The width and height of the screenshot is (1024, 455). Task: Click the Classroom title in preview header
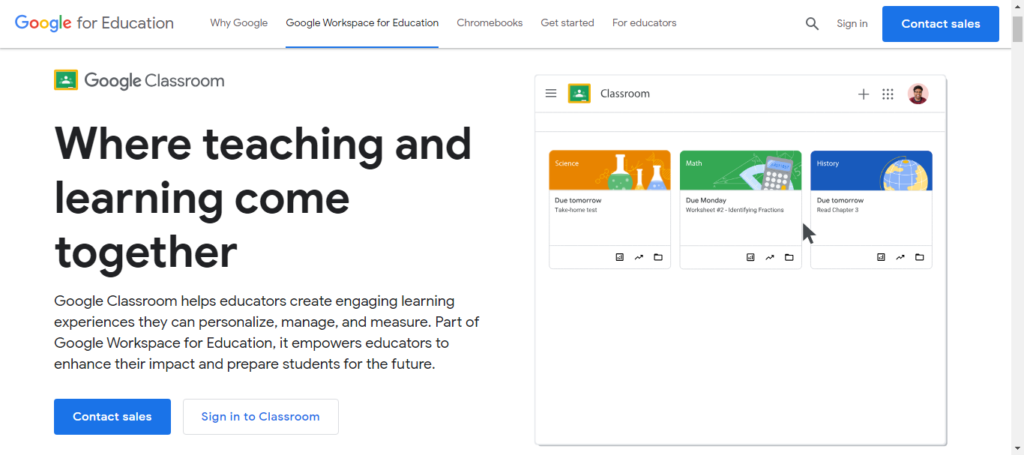(x=625, y=93)
